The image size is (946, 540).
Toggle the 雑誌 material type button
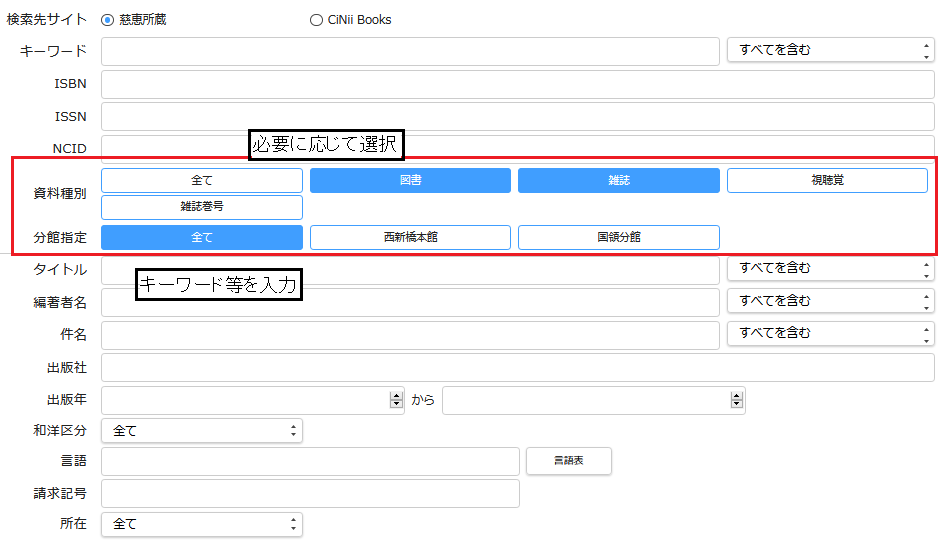point(619,180)
